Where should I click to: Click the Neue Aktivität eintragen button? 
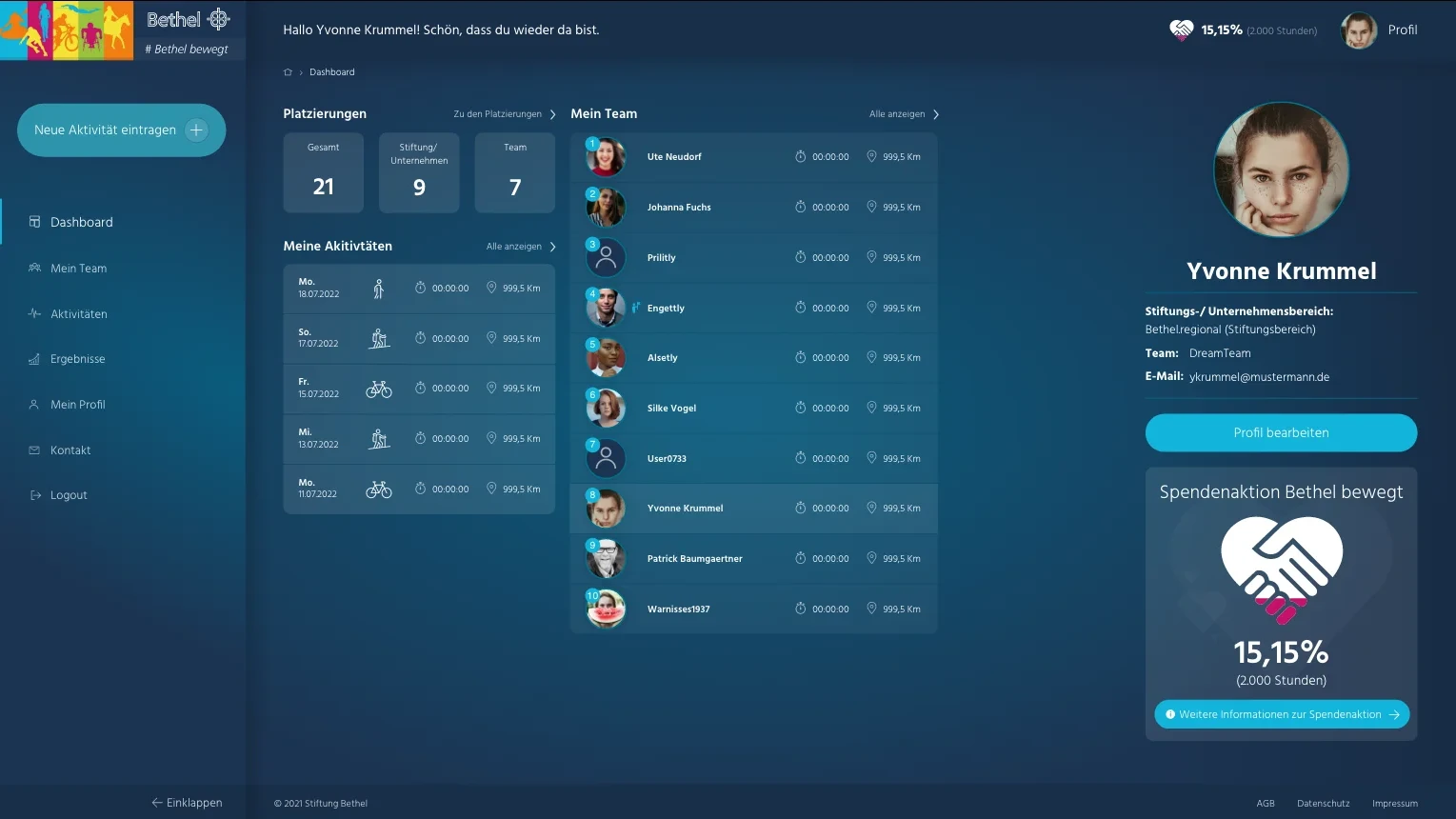[x=121, y=130]
